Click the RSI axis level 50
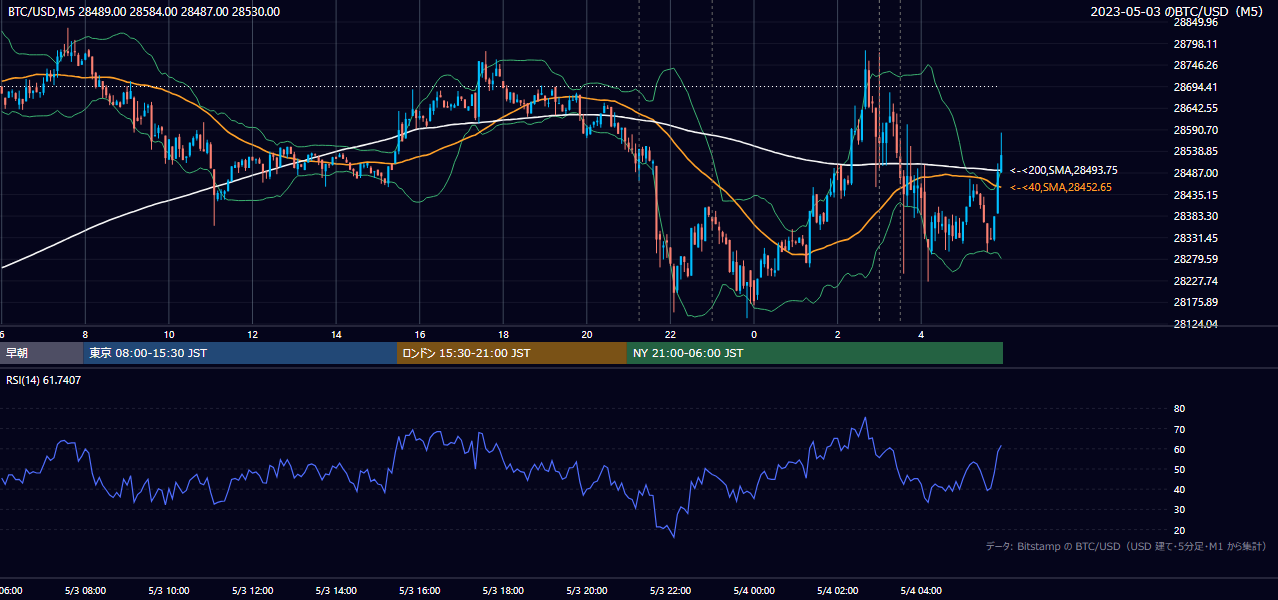1278x600 pixels. pyautogui.click(x=1179, y=469)
